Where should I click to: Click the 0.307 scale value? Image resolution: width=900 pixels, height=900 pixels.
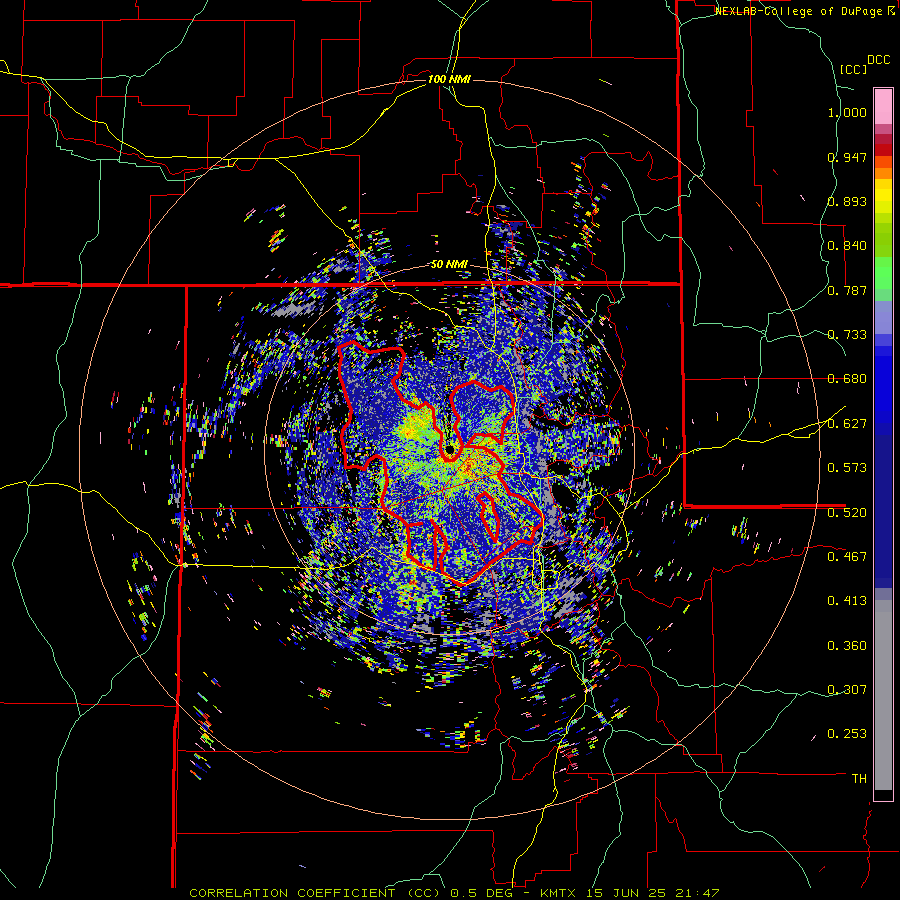(x=847, y=690)
